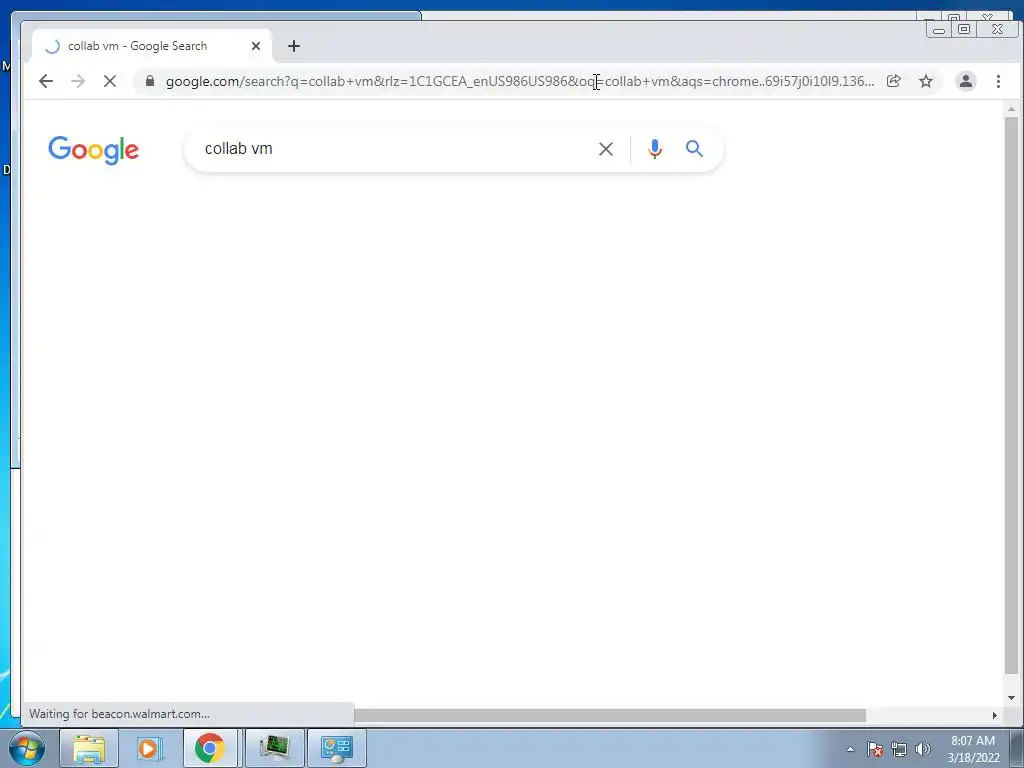Click the Chrome forward arrow button
1024x768 pixels.
[x=78, y=81]
